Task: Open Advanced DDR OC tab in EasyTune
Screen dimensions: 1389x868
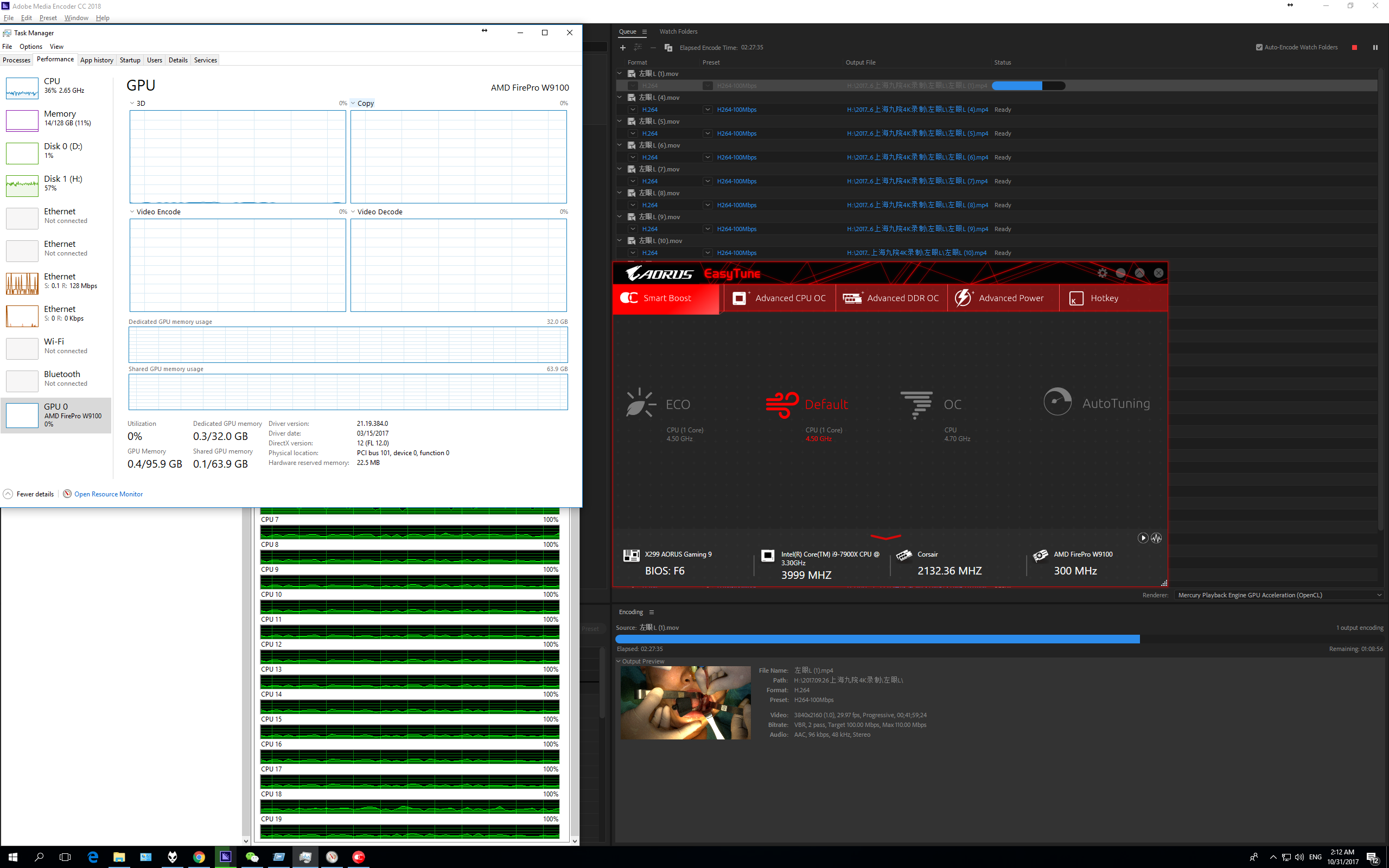Action: click(x=891, y=298)
